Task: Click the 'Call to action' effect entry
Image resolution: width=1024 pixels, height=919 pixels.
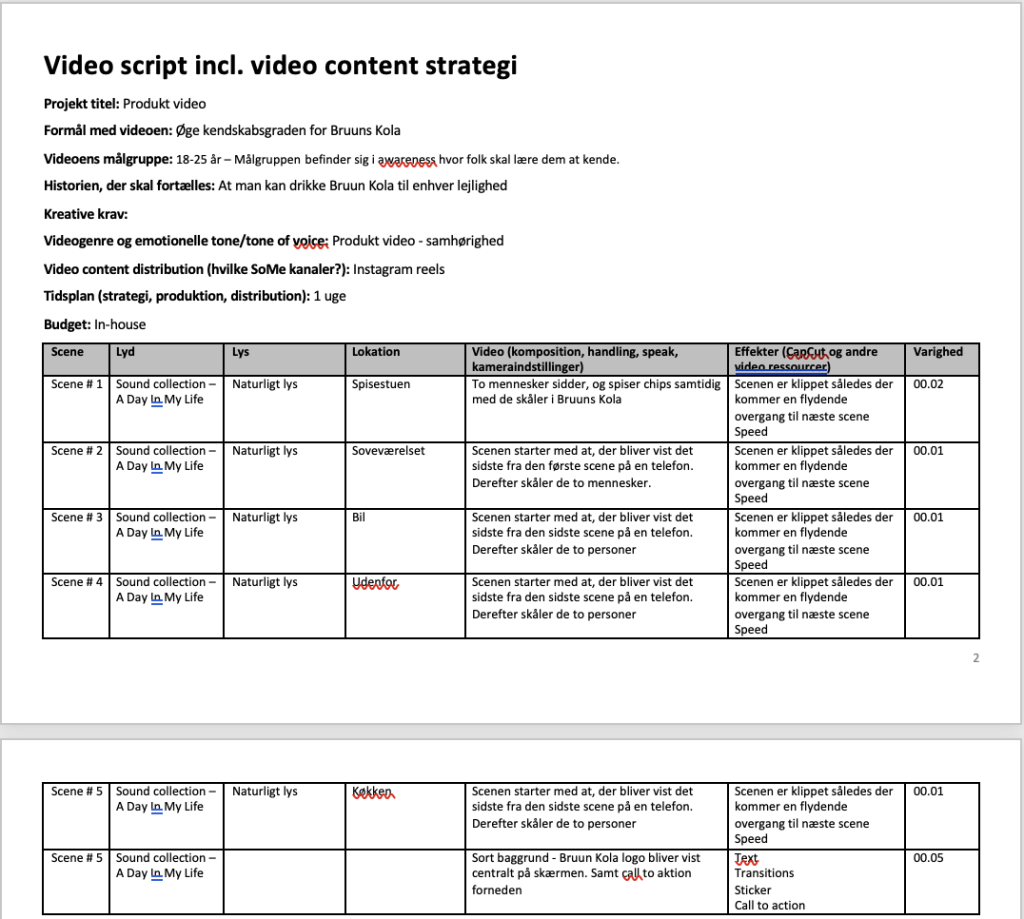Action: [769, 905]
